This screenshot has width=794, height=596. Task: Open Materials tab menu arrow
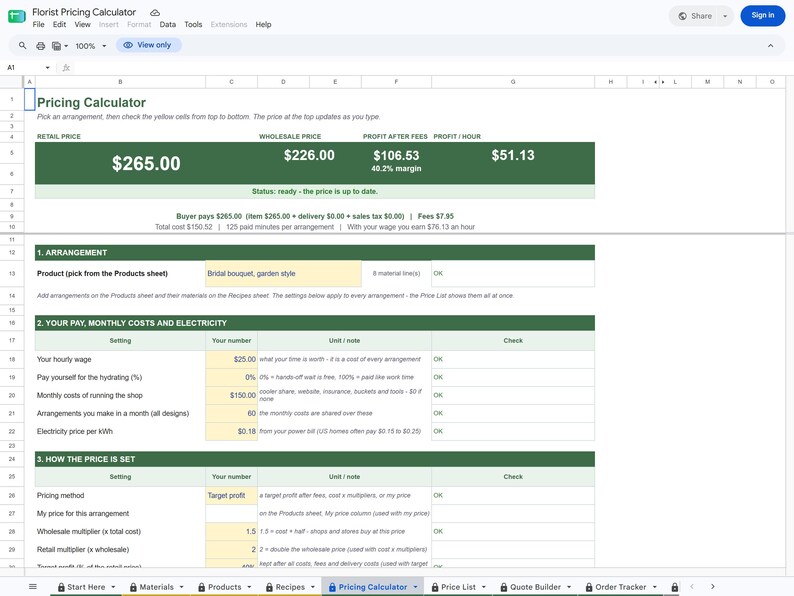pos(181,587)
